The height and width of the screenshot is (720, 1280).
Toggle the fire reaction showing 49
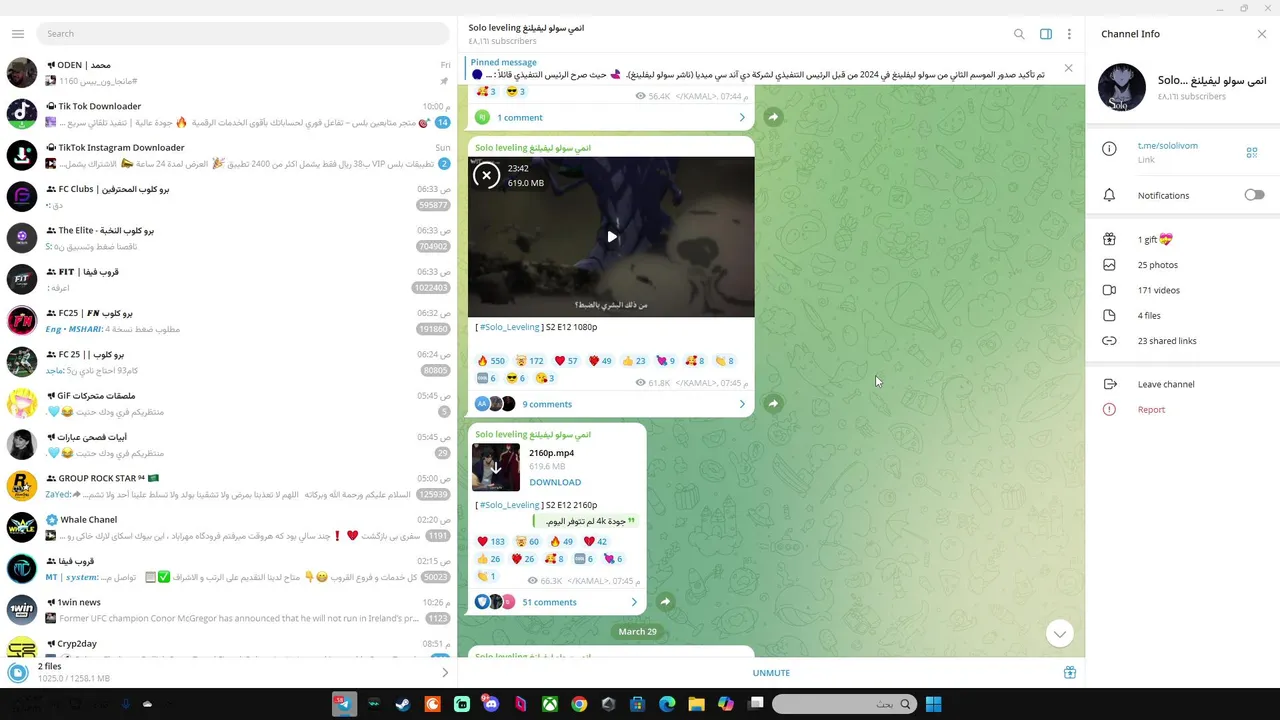pos(561,541)
